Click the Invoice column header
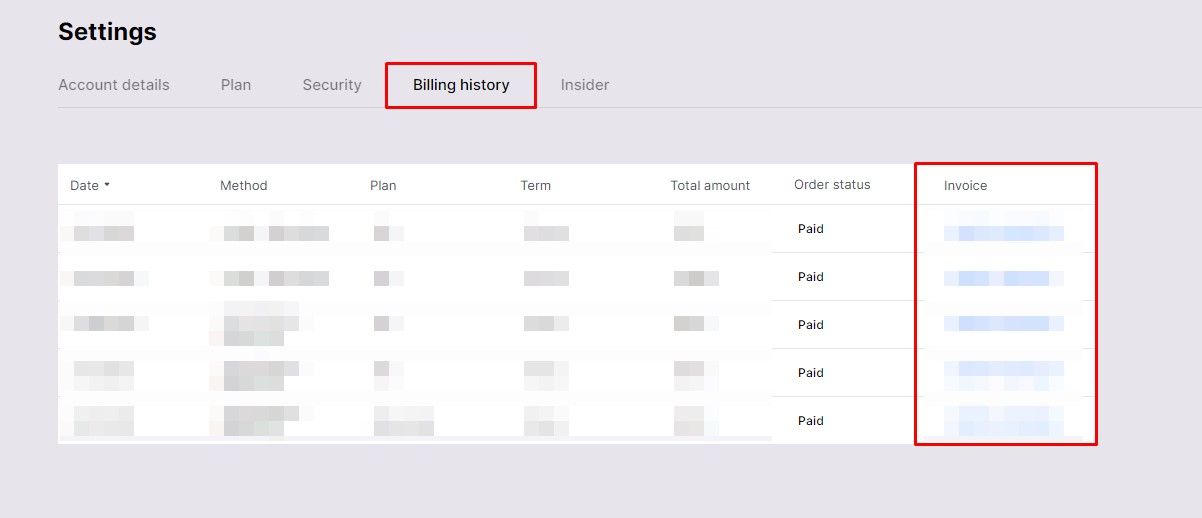The height and width of the screenshot is (518, 1202). tap(965, 186)
